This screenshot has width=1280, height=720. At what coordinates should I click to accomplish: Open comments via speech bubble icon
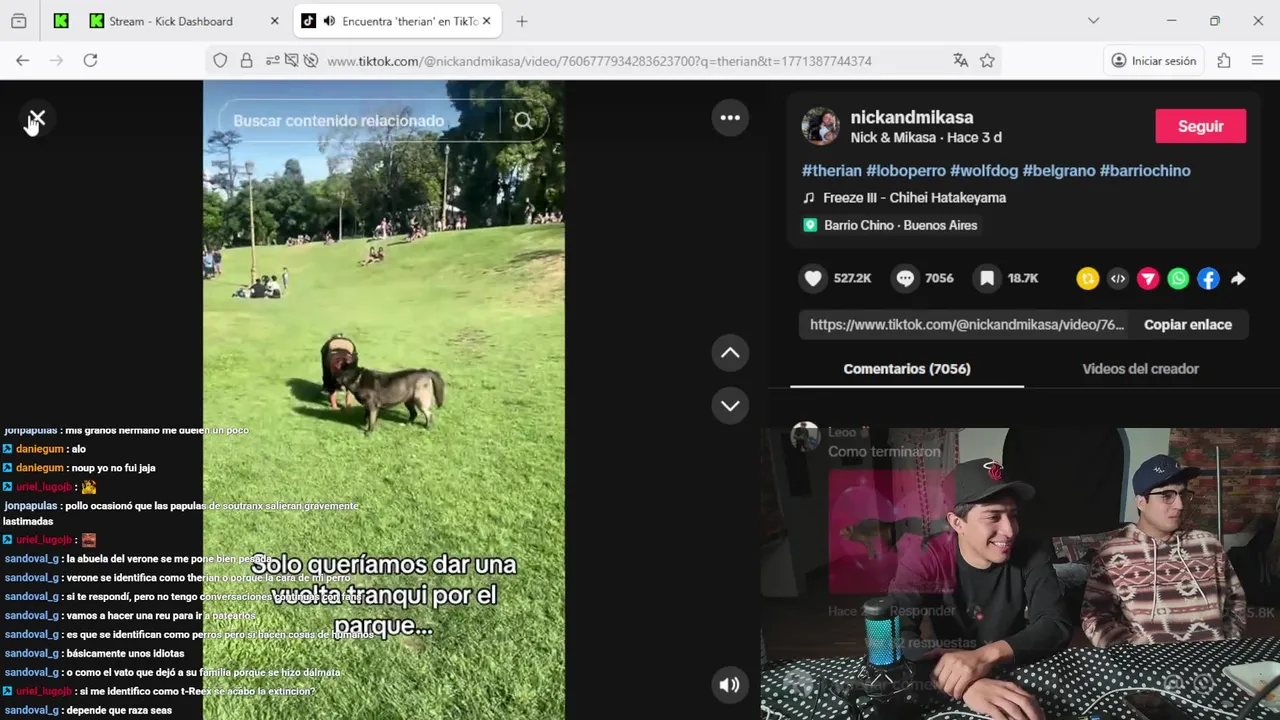coord(905,279)
